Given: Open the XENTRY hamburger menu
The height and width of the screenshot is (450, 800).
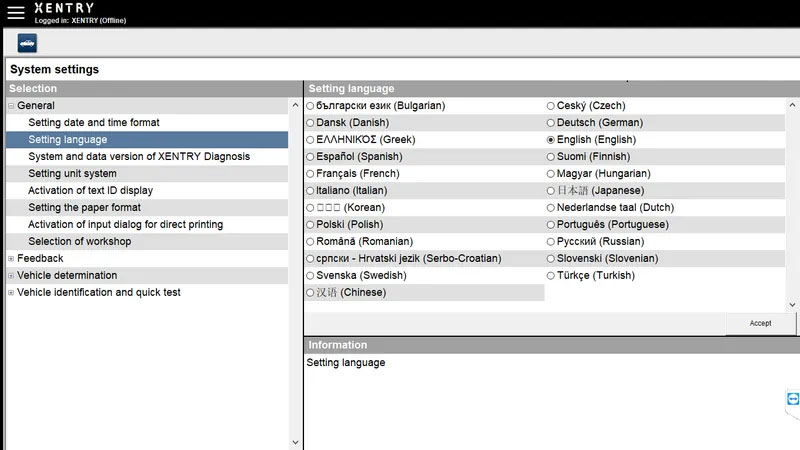Looking at the screenshot, I should pyautogui.click(x=16, y=13).
